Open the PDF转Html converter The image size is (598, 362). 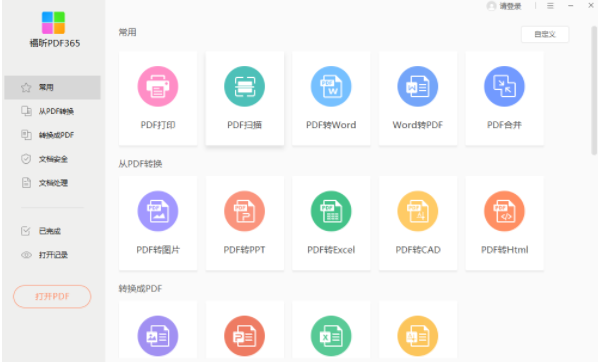pyautogui.click(x=504, y=223)
